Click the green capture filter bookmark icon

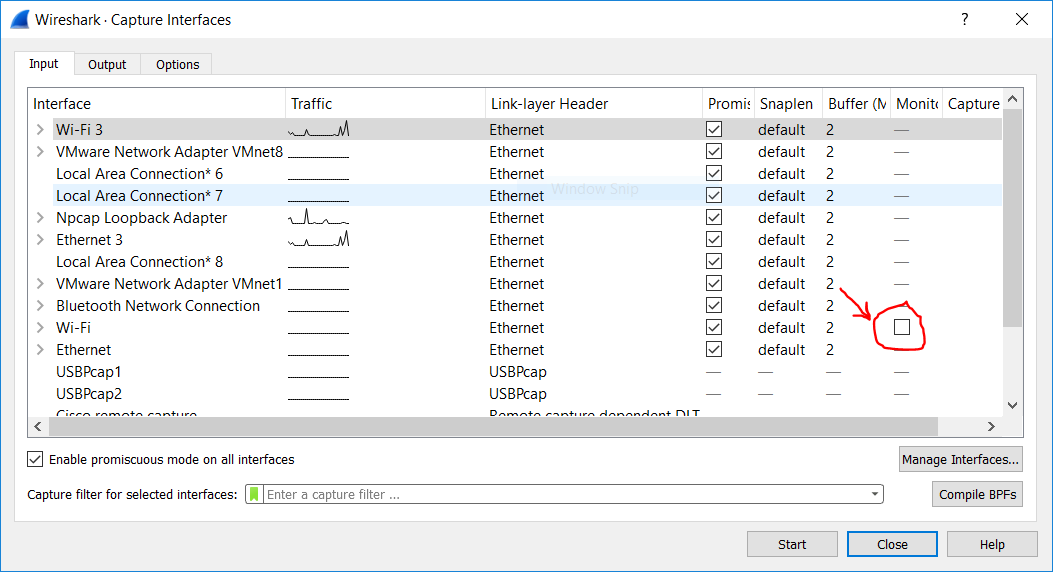254,494
